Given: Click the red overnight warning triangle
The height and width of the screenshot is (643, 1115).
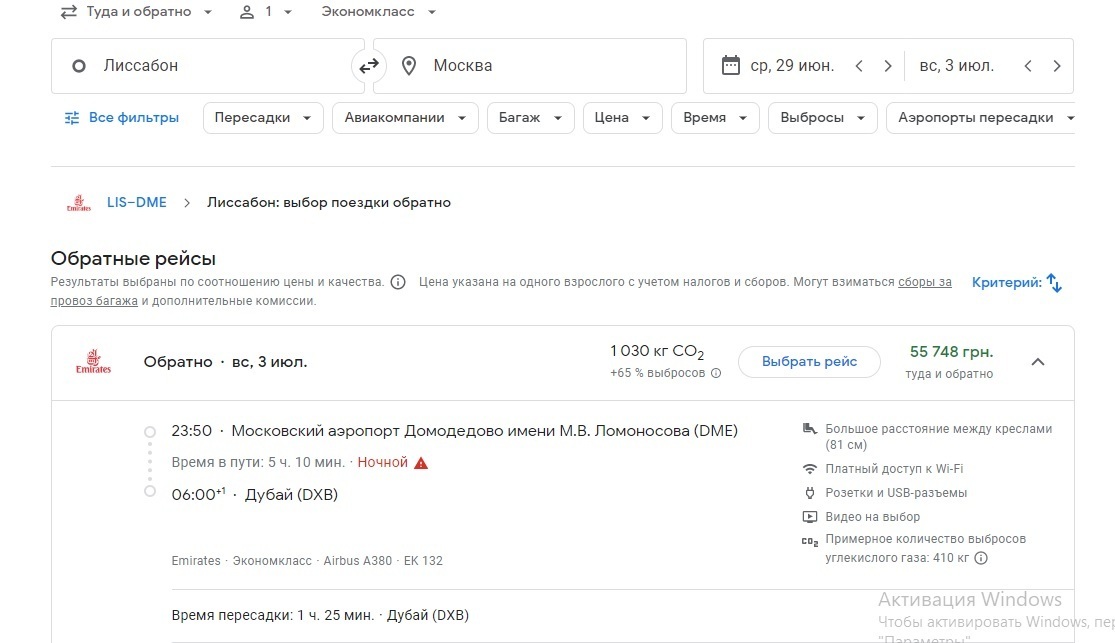Looking at the screenshot, I should click(421, 463).
